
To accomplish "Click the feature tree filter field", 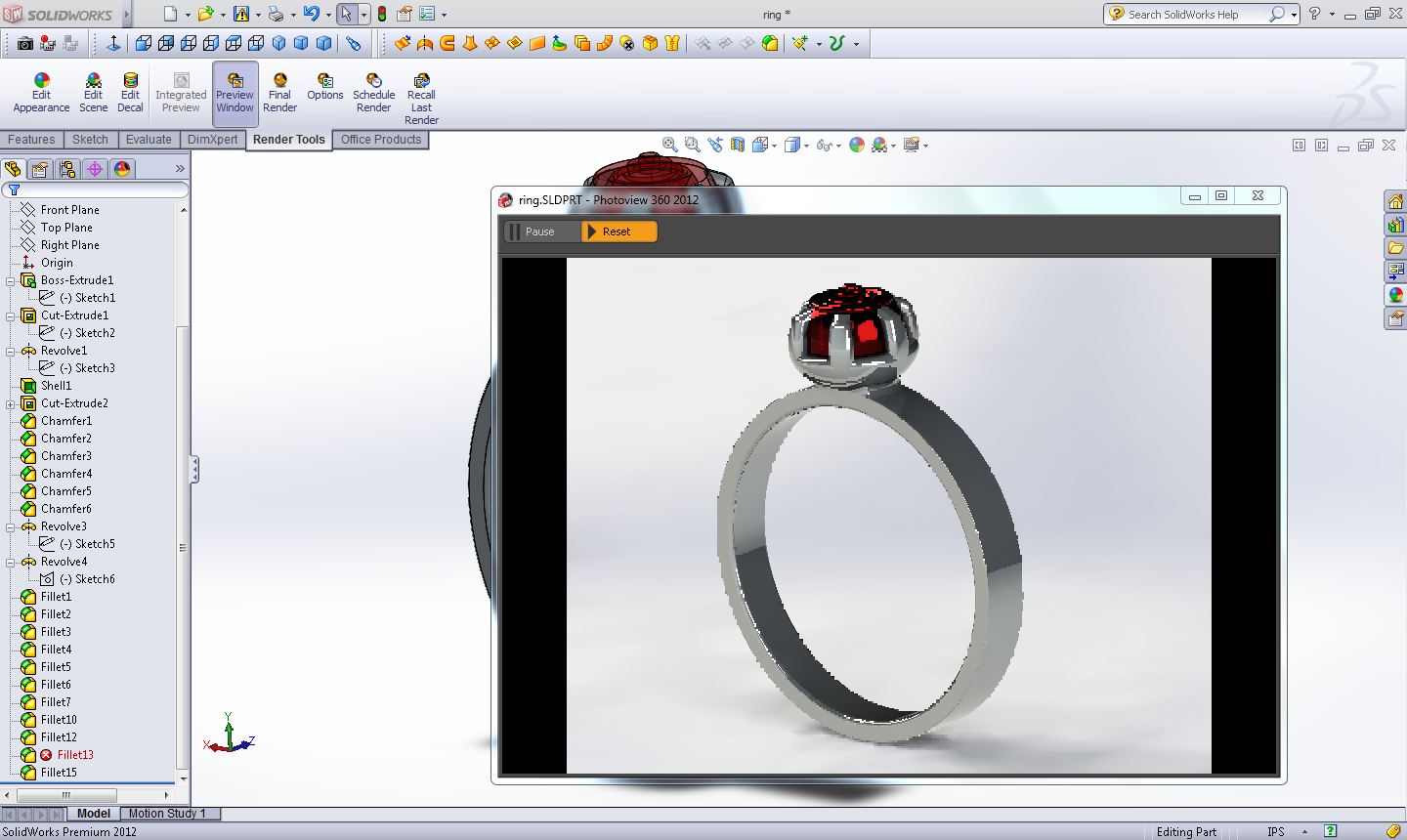I will coord(95,189).
